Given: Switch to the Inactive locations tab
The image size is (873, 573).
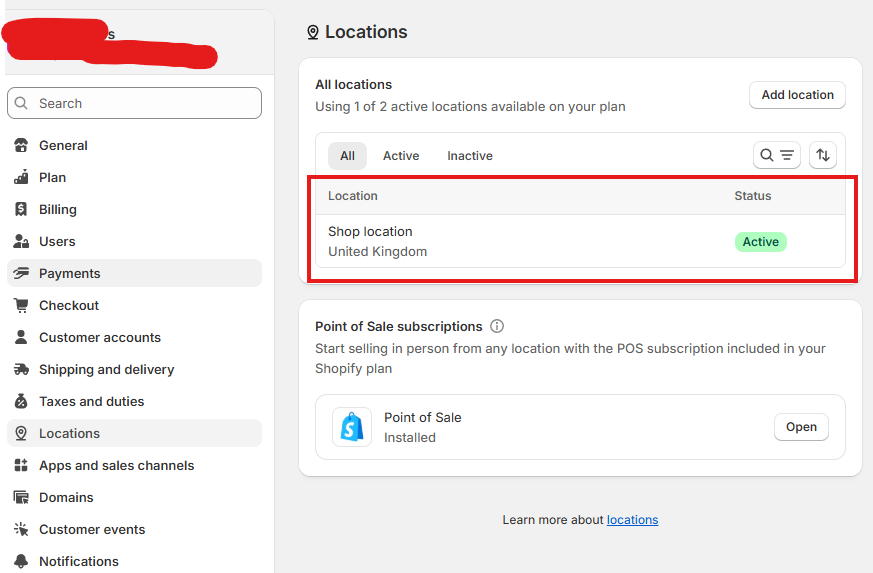Looking at the screenshot, I should (470, 156).
